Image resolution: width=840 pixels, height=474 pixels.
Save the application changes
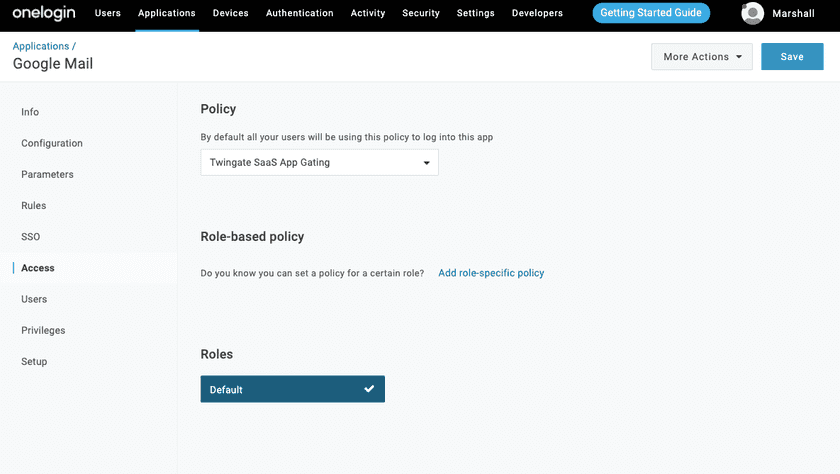(792, 57)
